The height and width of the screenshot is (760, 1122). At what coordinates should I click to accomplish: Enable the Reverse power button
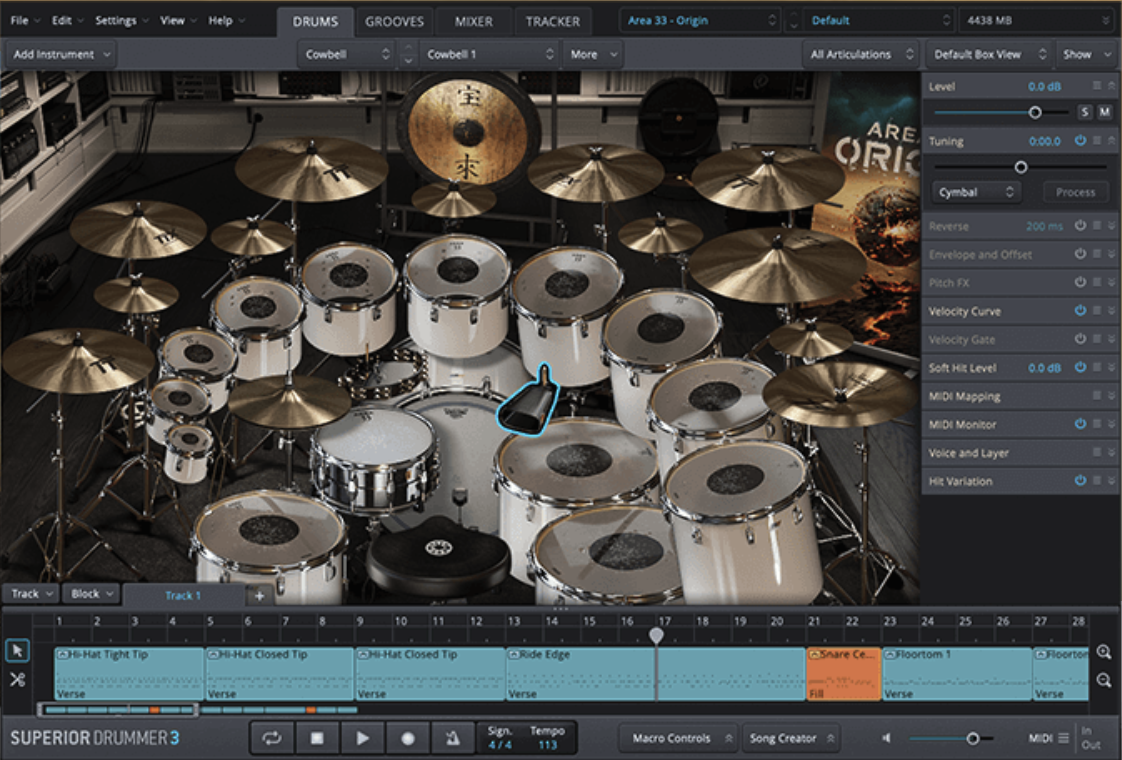[1080, 225]
